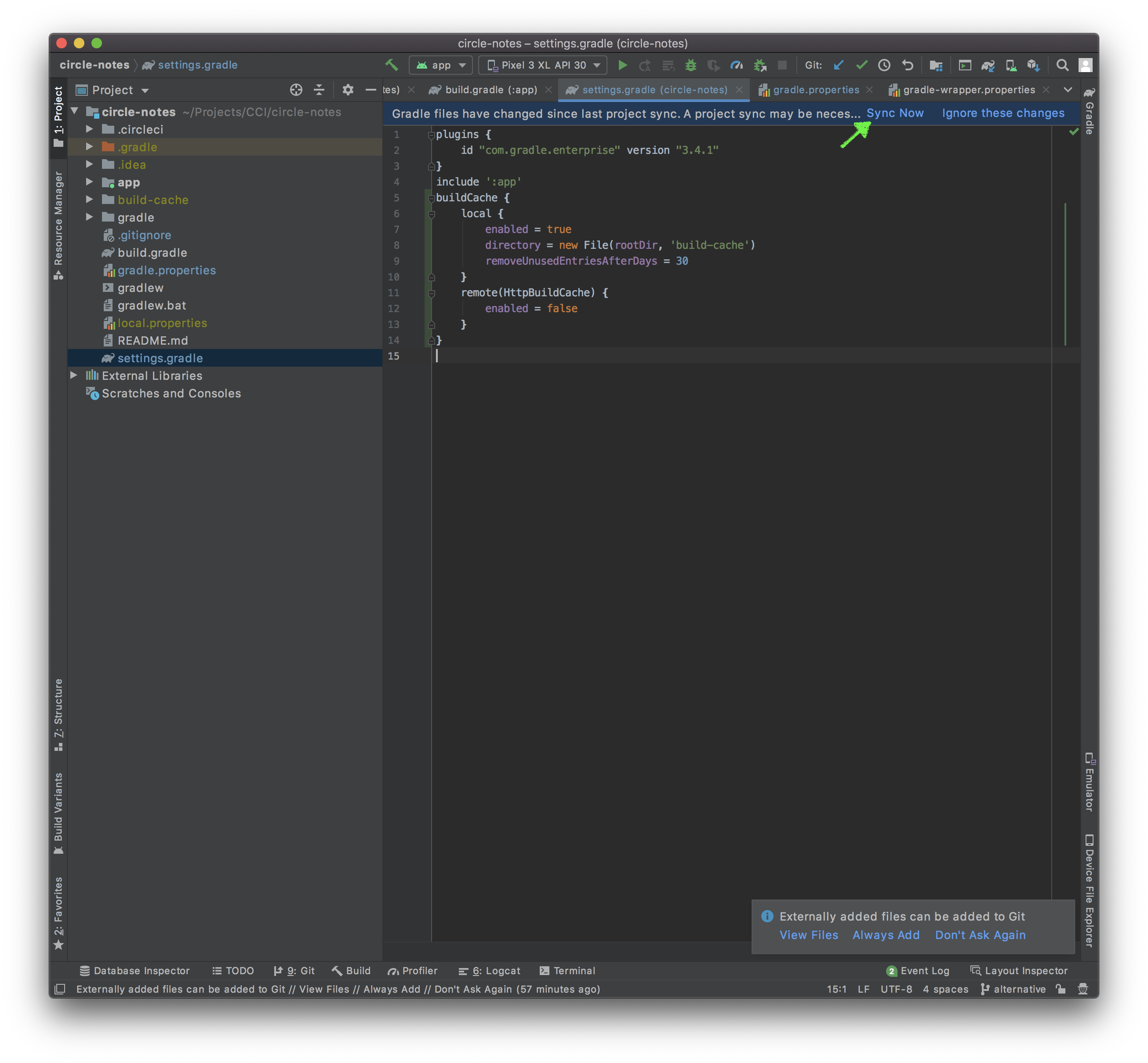
Task: Commit changes using the Git checkmark icon
Action: pos(861,65)
